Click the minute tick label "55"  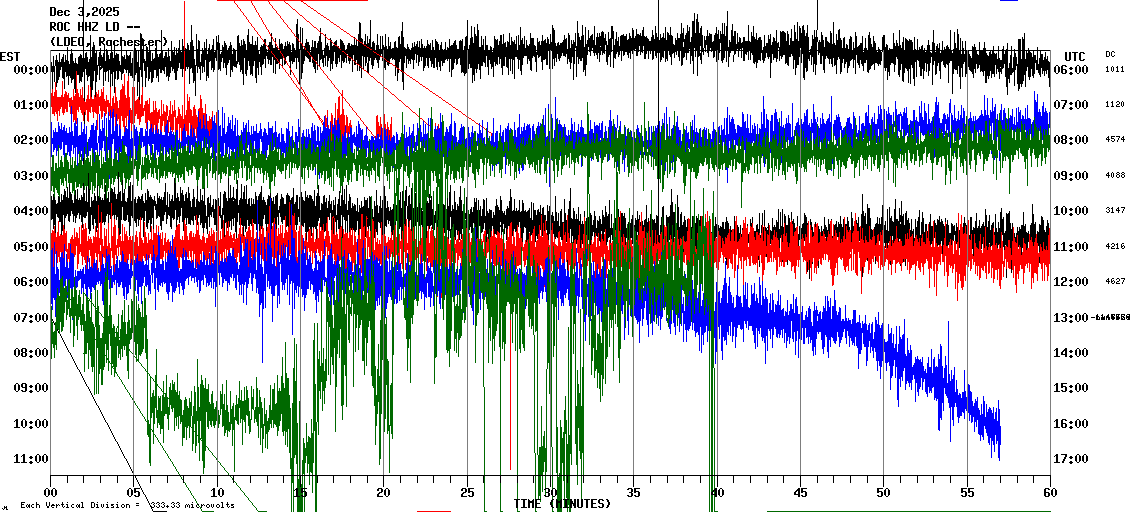(x=966, y=492)
